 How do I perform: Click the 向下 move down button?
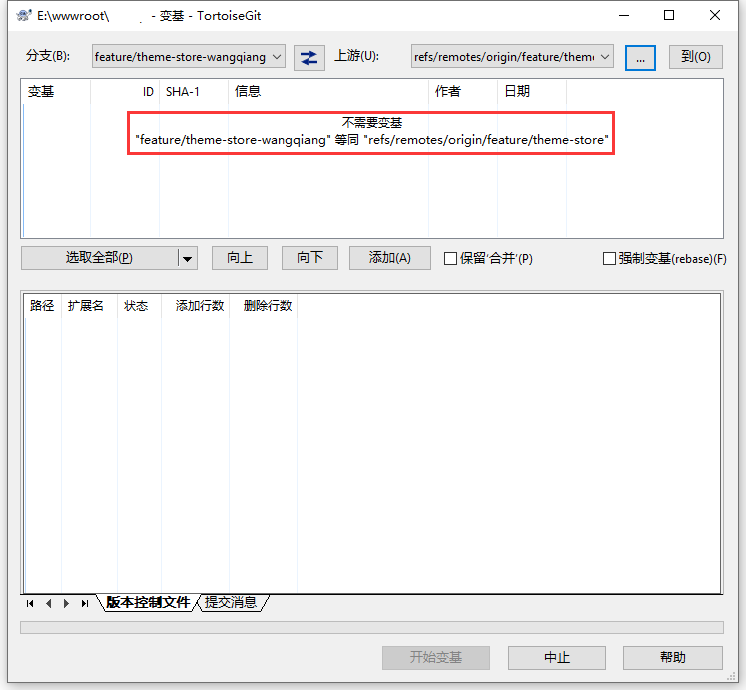coord(310,258)
